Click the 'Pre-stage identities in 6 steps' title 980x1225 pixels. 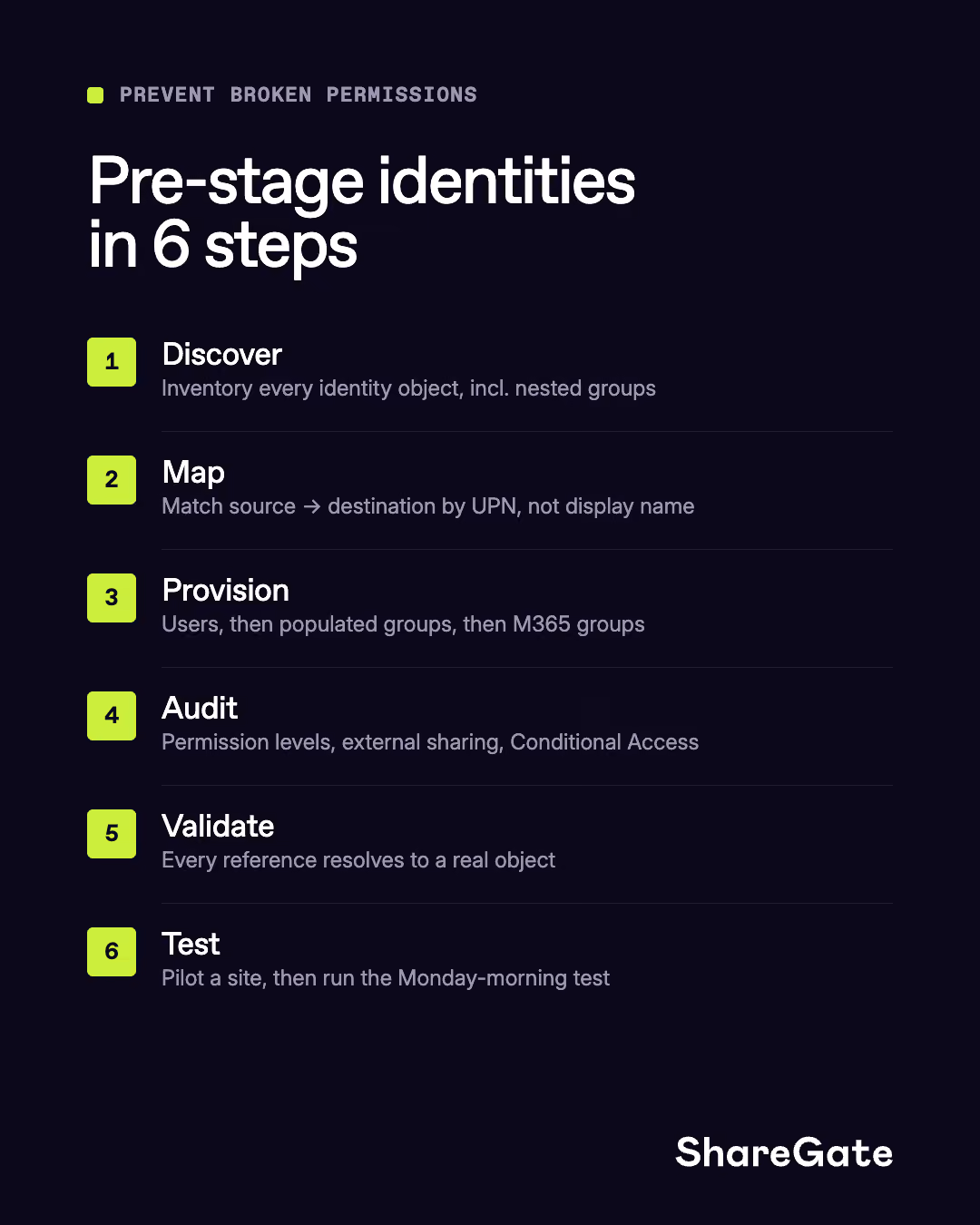(361, 212)
